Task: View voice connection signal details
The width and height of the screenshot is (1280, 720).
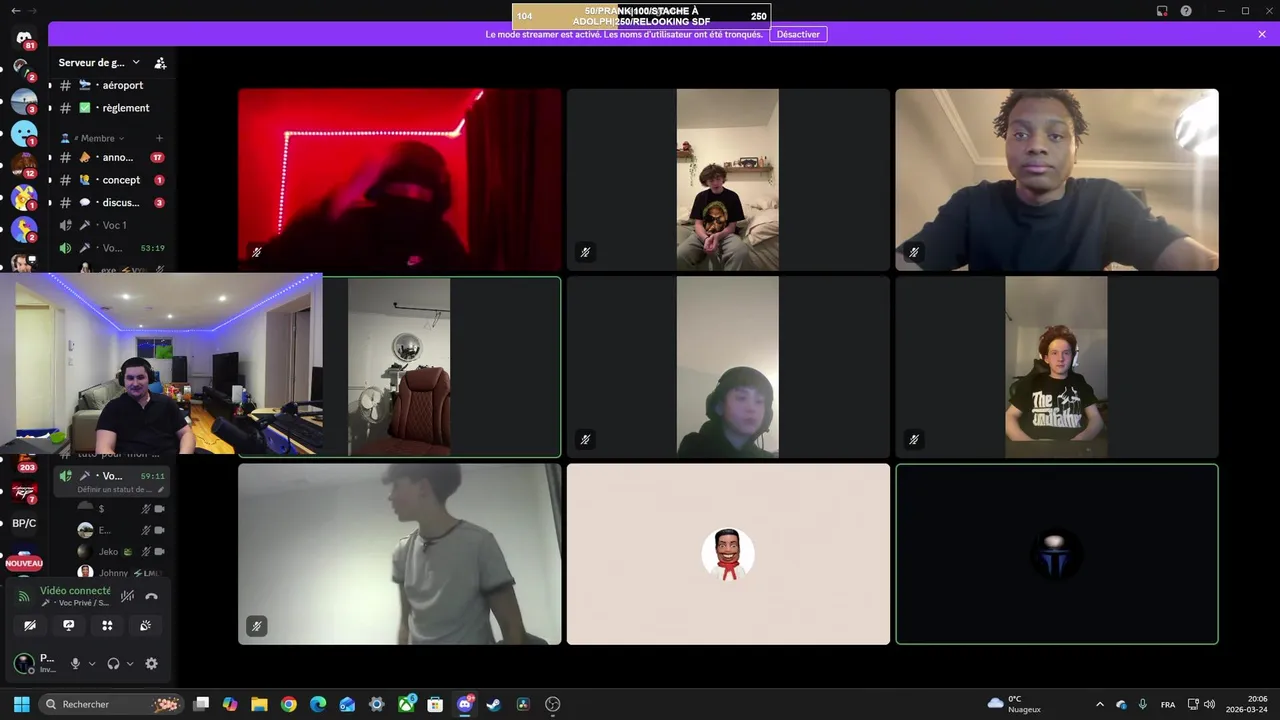Action: [x=24, y=596]
